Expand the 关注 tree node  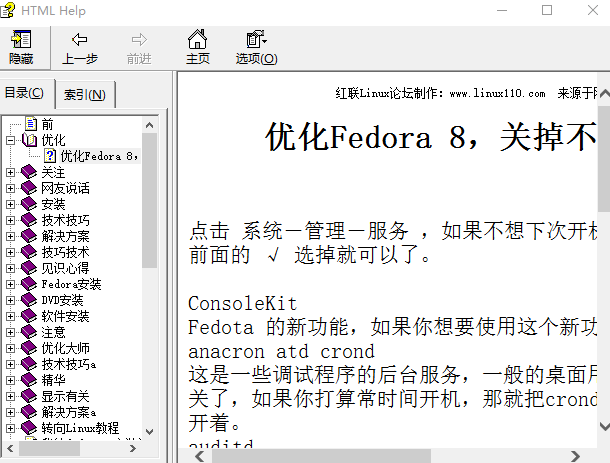pos(11,172)
